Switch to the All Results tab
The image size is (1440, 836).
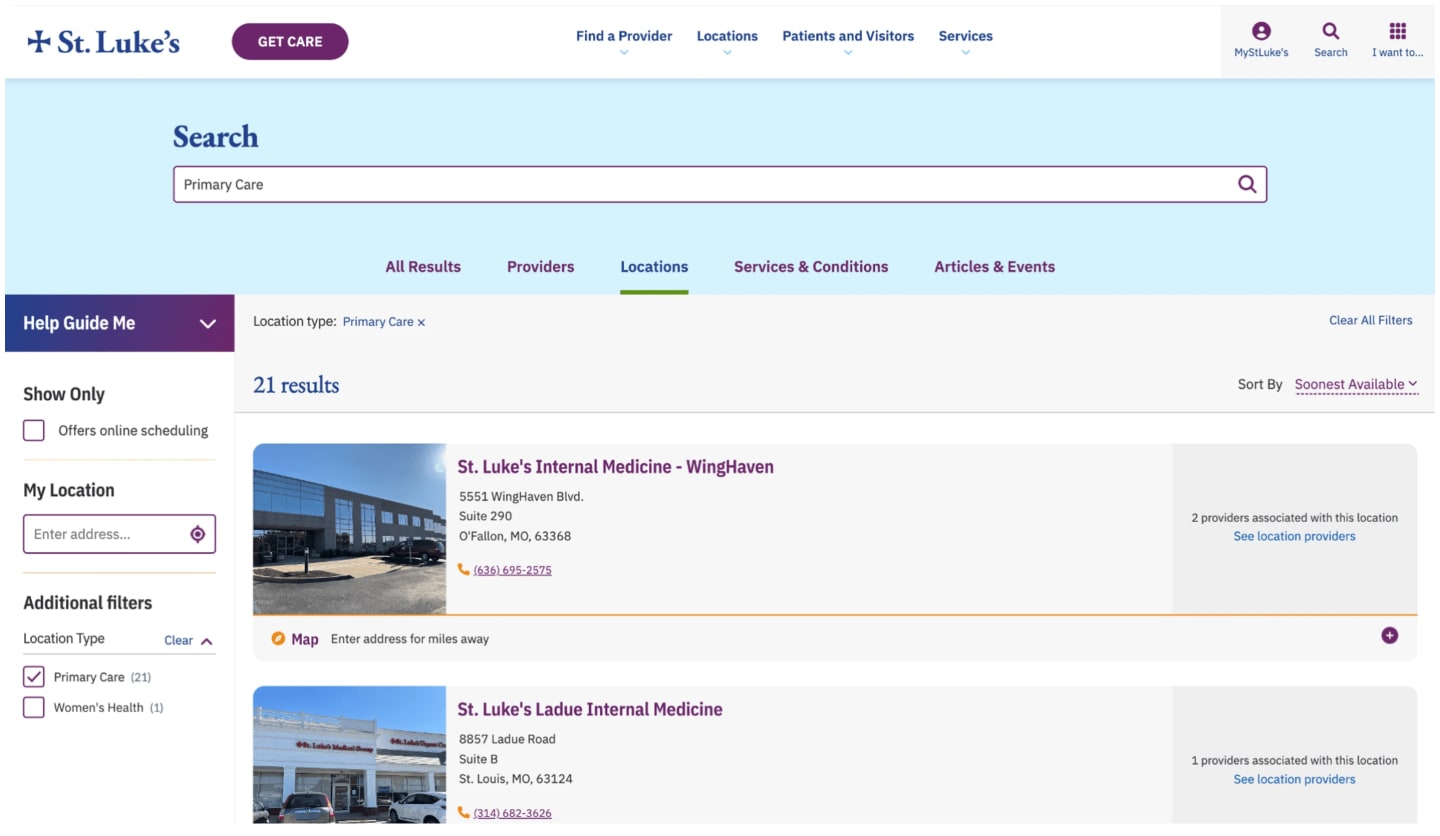[x=423, y=267]
